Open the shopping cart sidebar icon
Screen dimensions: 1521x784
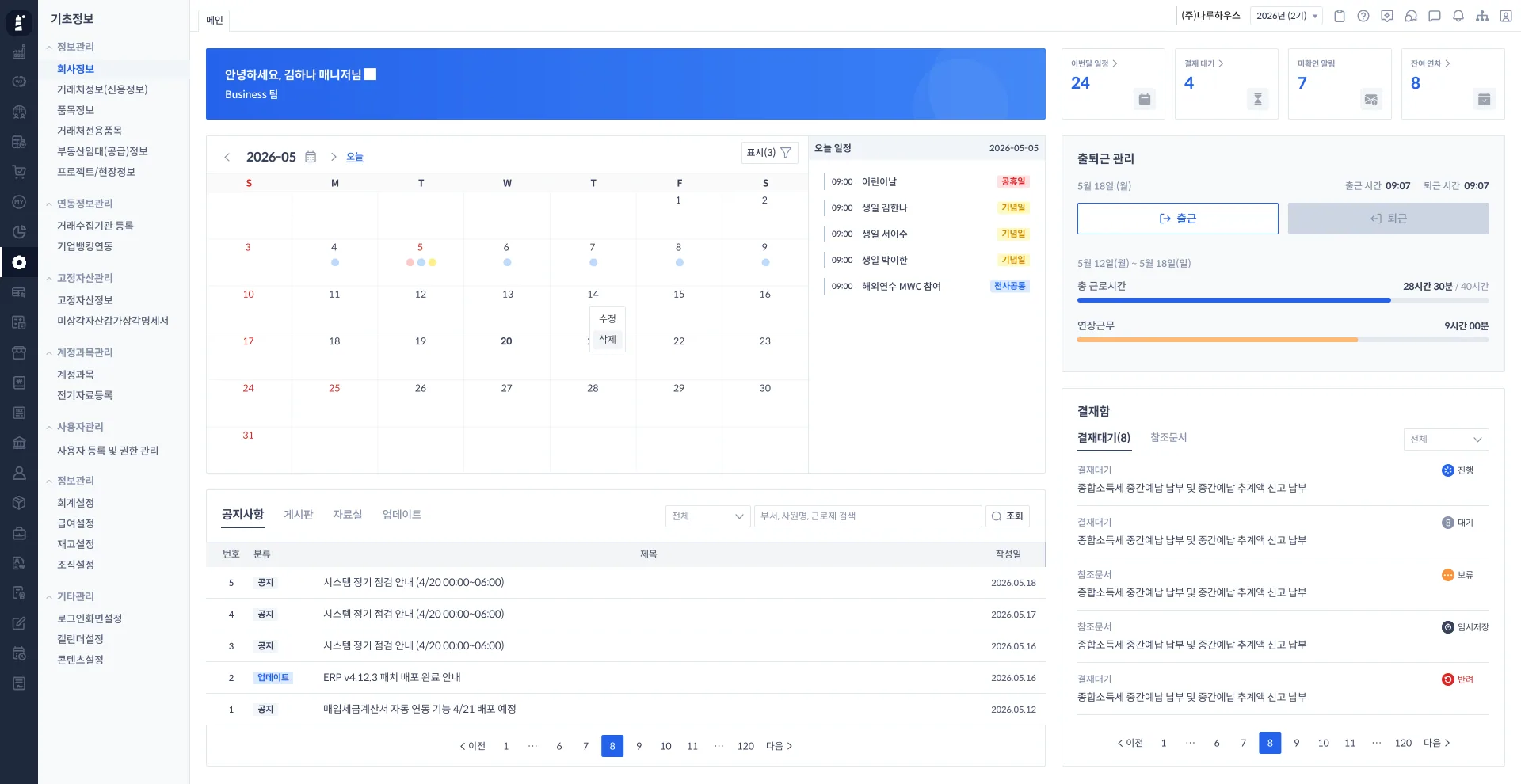19,172
